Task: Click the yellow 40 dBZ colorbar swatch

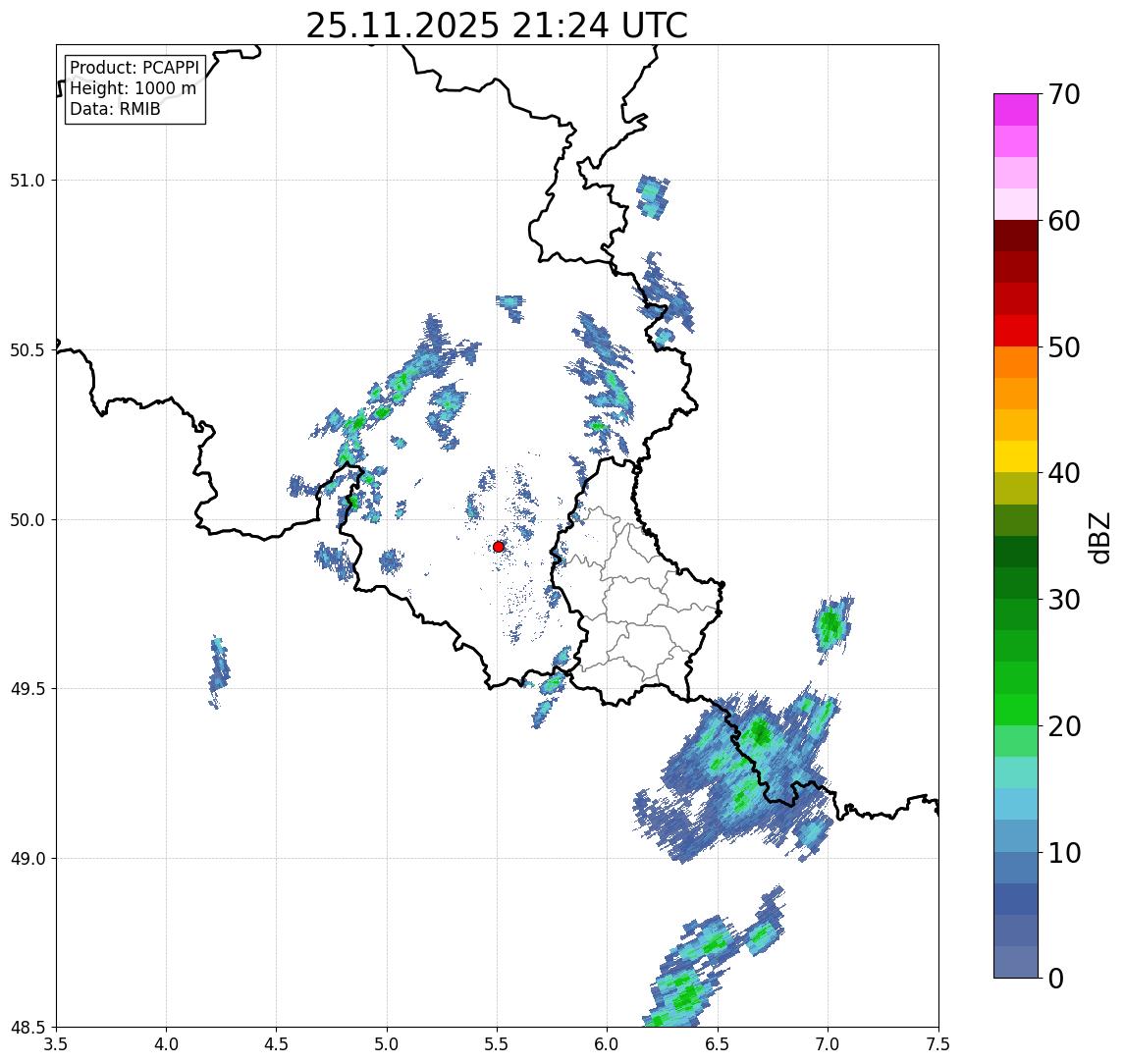Action: [x=1016, y=456]
